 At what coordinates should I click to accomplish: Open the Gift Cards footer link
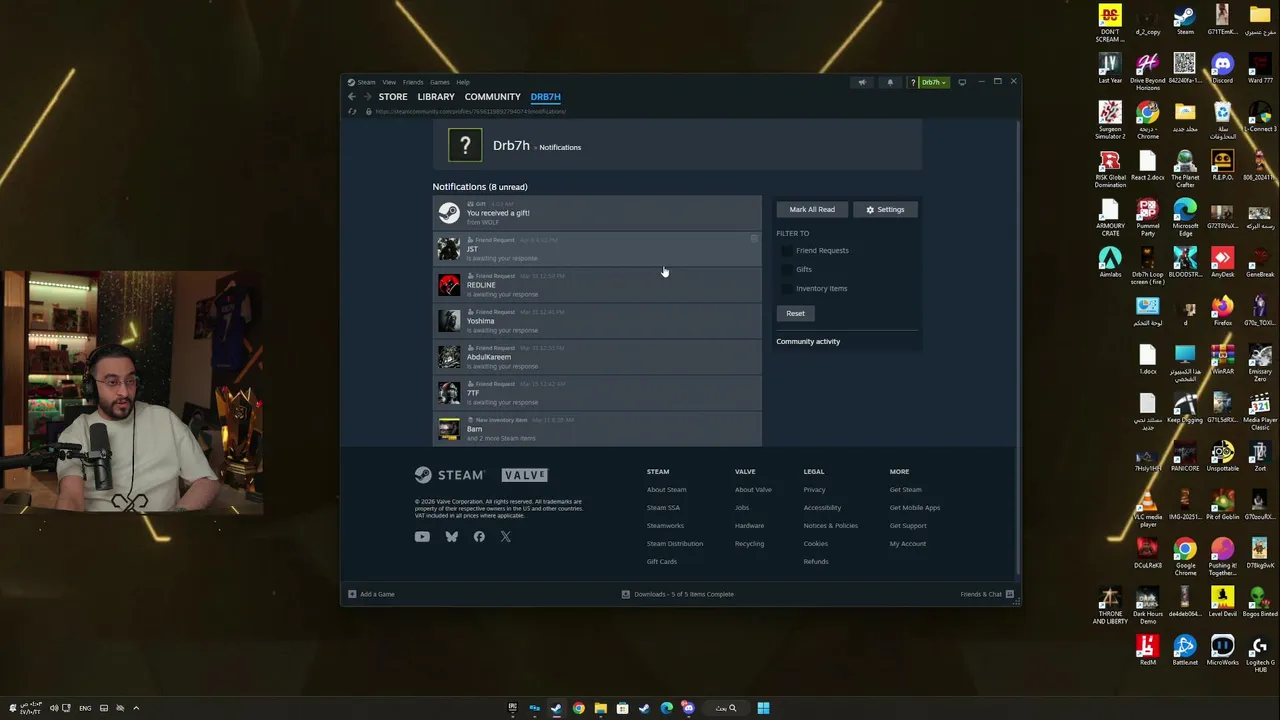pos(662,562)
